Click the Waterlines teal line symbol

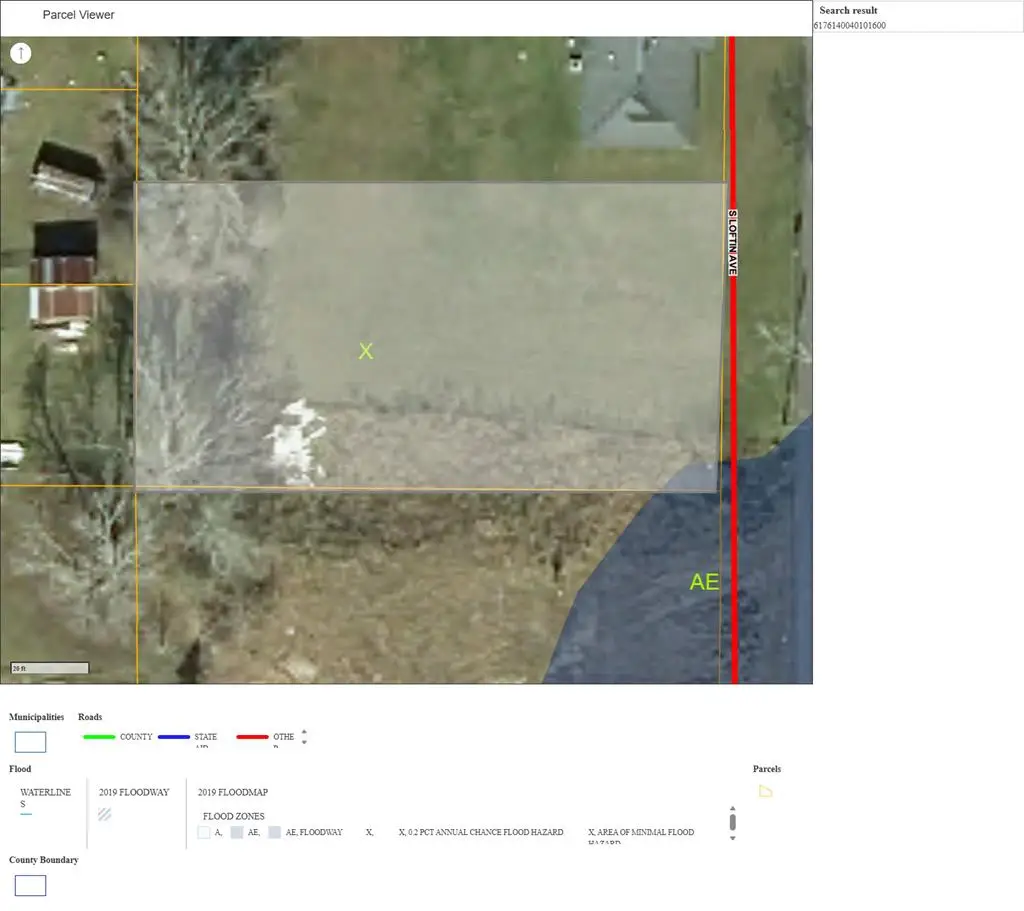click(26, 814)
